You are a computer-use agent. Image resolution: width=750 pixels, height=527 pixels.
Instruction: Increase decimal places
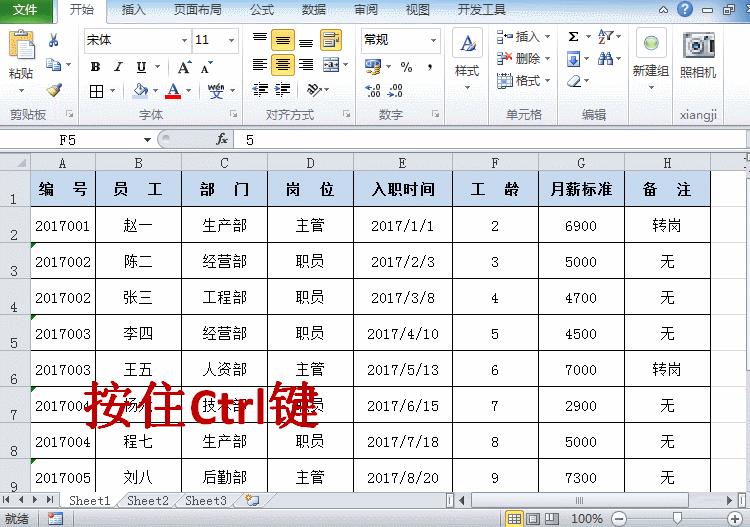(373, 91)
